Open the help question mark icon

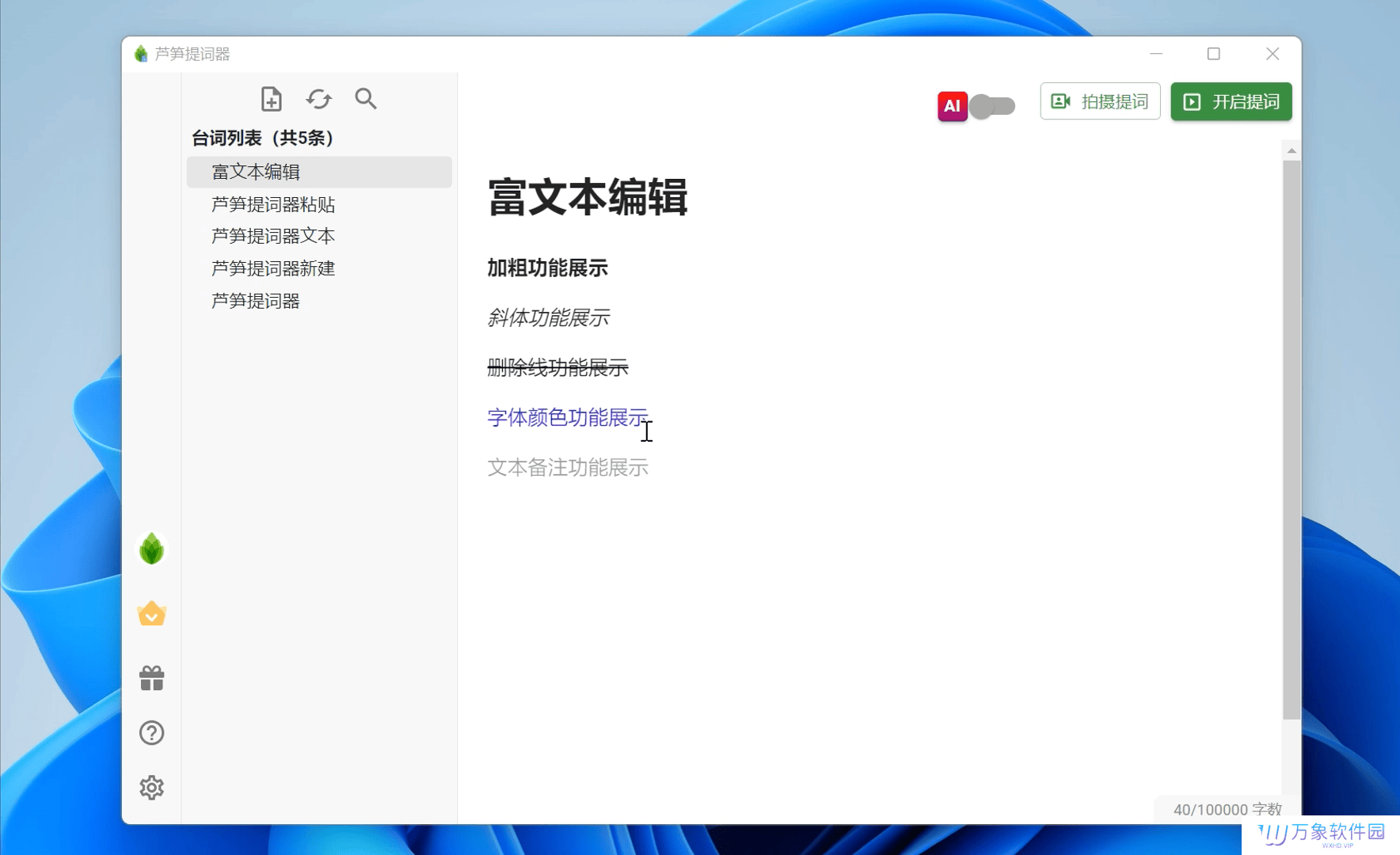pos(151,733)
